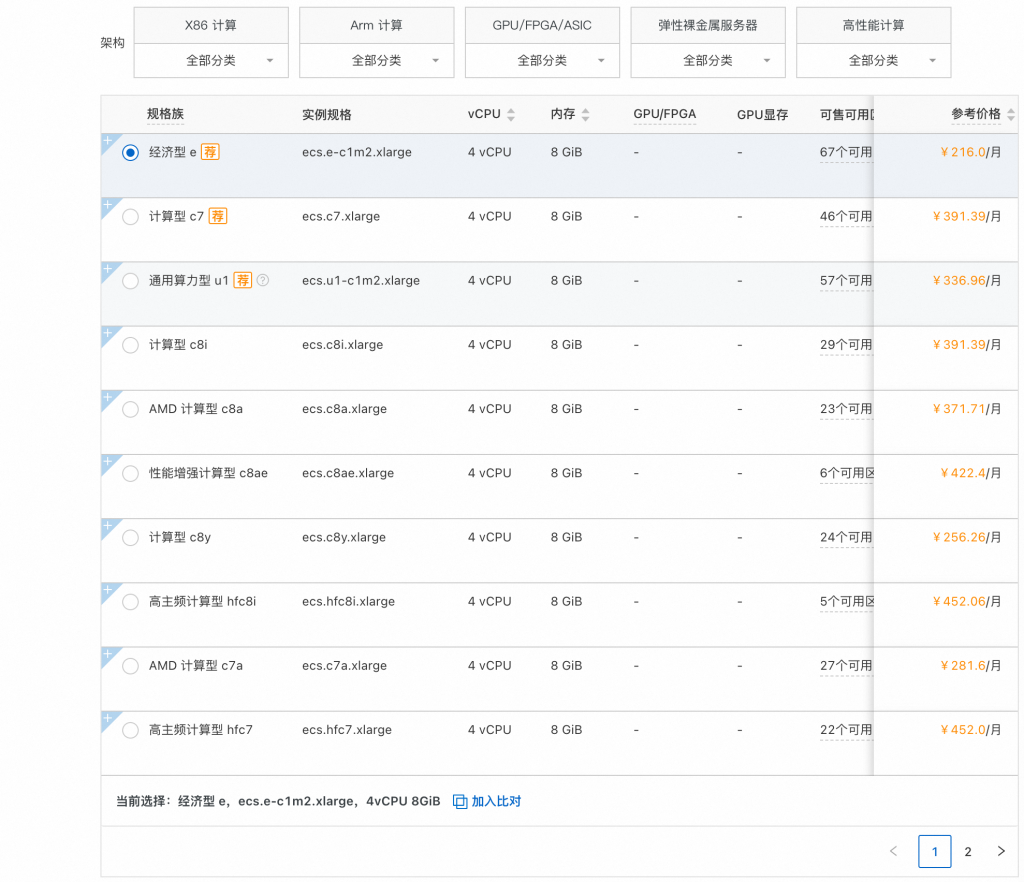Sort by vCPU column arrows
The height and width of the screenshot is (882, 1024).
click(x=511, y=115)
